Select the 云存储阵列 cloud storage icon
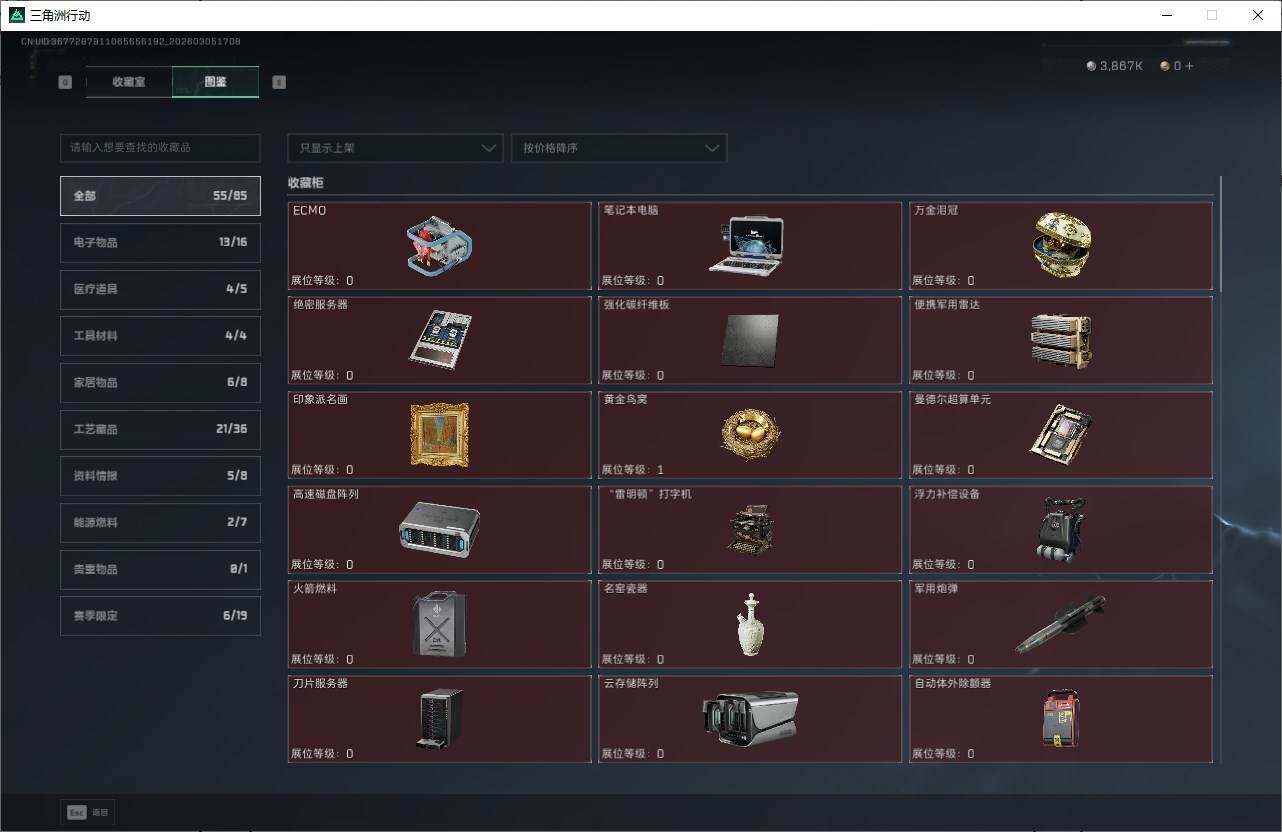The image size is (1282, 832). pyautogui.click(x=750, y=718)
